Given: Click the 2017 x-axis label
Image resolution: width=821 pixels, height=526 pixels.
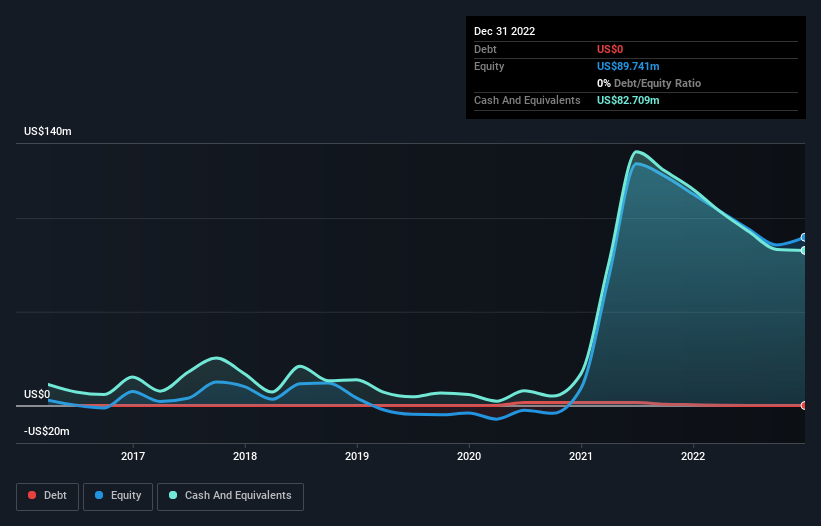Looking at the screenshot, I should (x=133, y=456).
